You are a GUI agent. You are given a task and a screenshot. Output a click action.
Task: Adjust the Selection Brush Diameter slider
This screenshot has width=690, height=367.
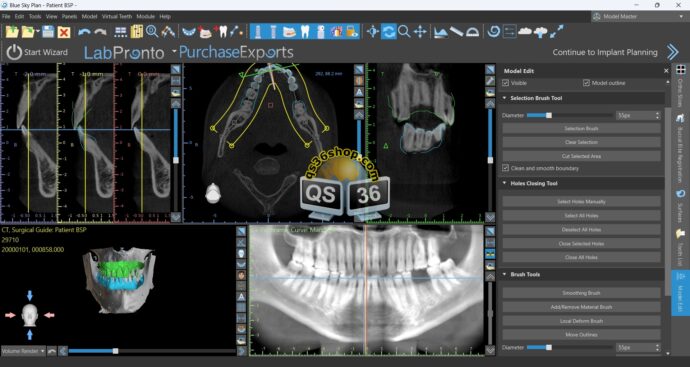569,115
